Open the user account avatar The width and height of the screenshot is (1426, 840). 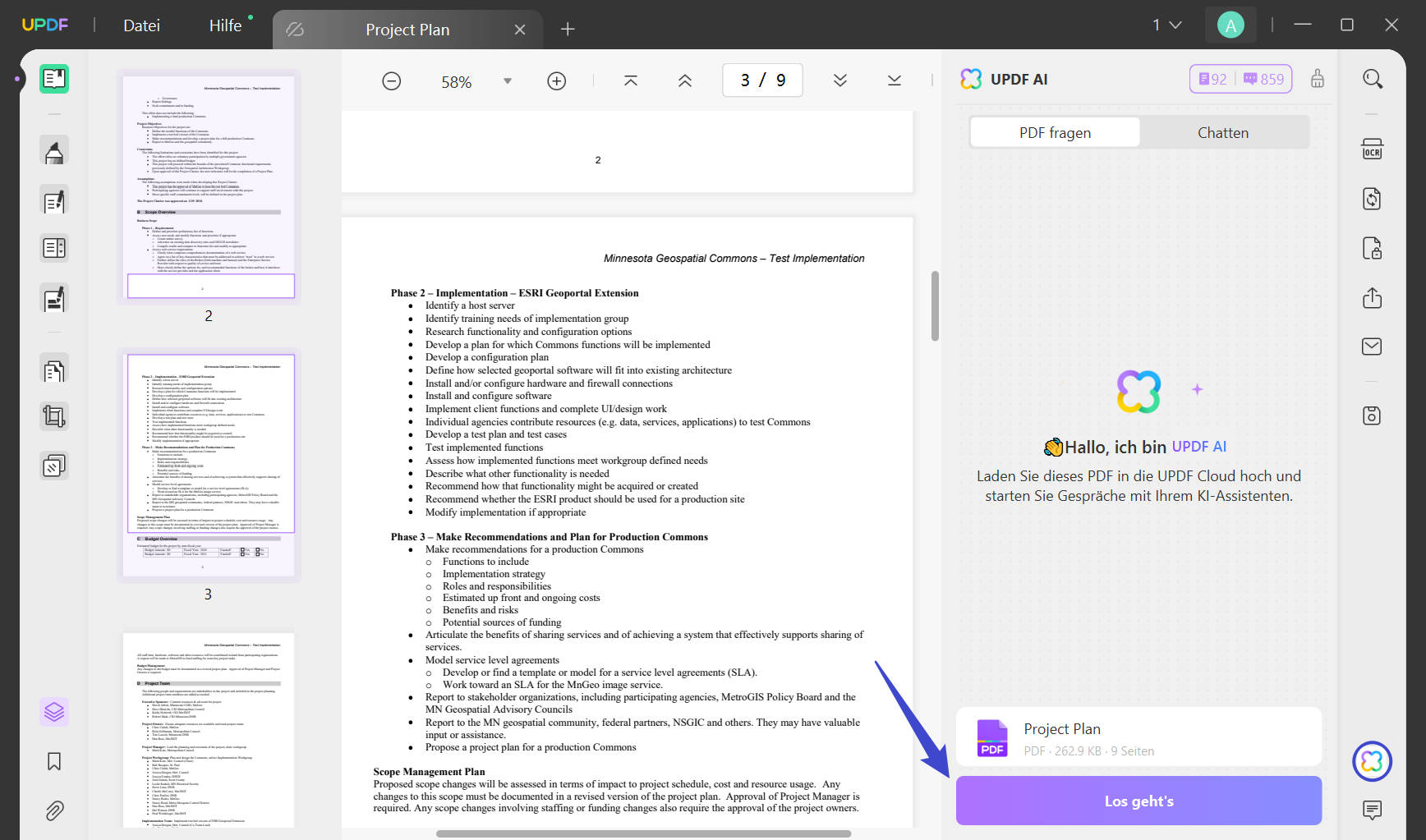[1230, 25]
